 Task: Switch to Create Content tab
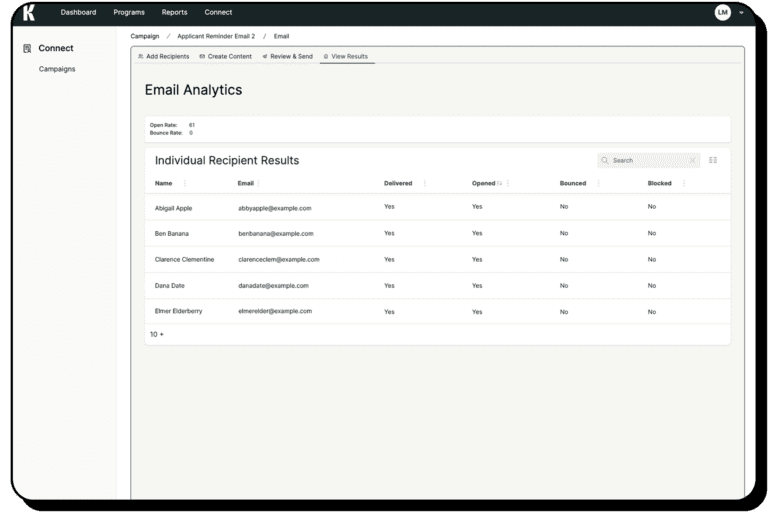click(225, 56)
